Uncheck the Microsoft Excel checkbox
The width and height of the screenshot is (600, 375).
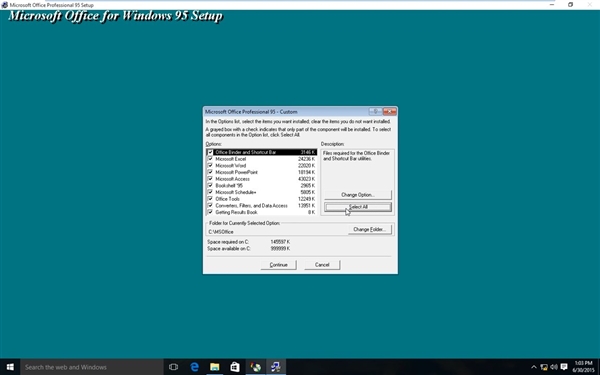(210, 158)
